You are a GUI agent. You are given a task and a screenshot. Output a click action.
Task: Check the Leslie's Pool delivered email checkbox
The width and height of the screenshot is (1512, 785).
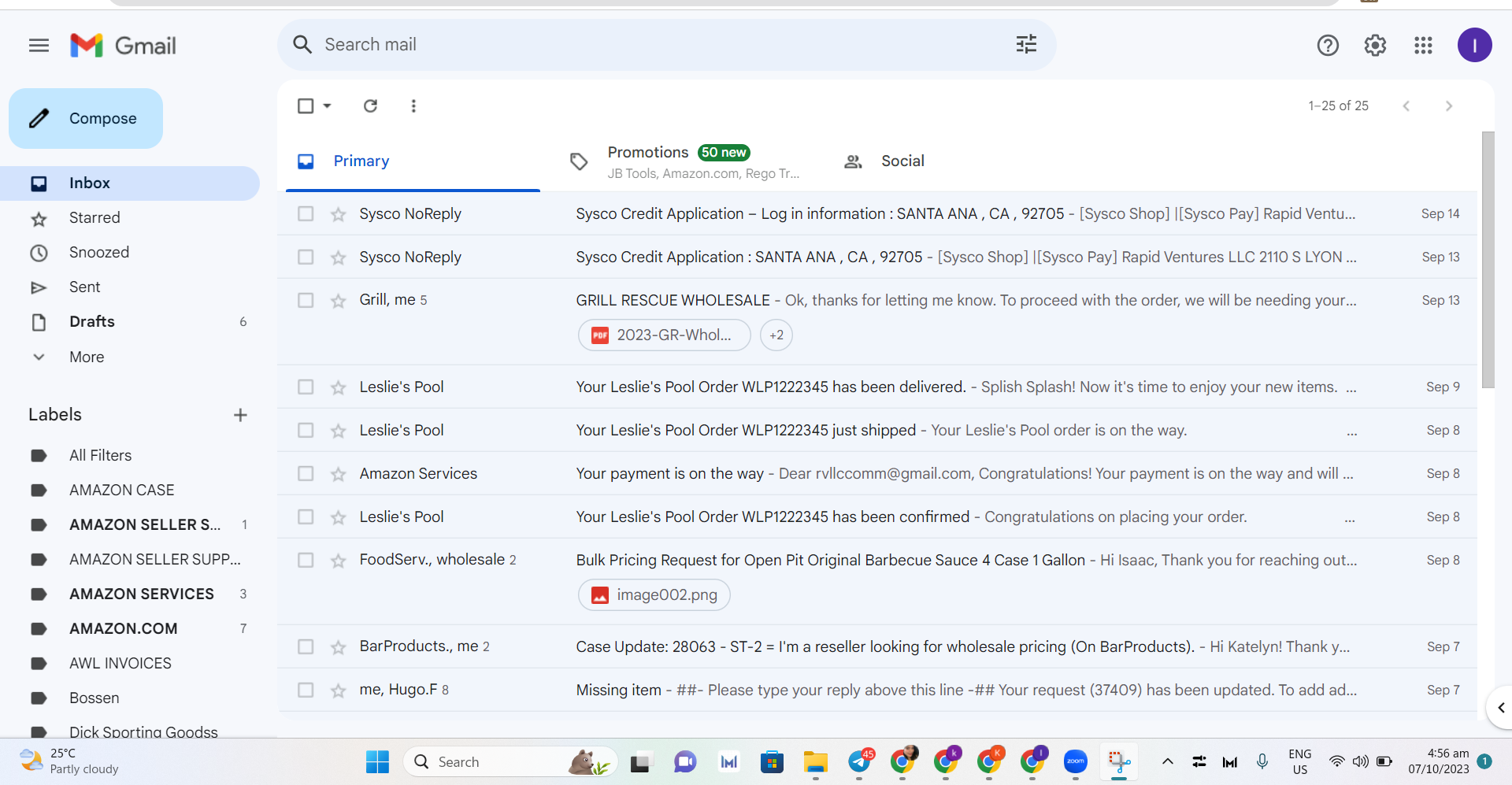[x=306, y=387]
